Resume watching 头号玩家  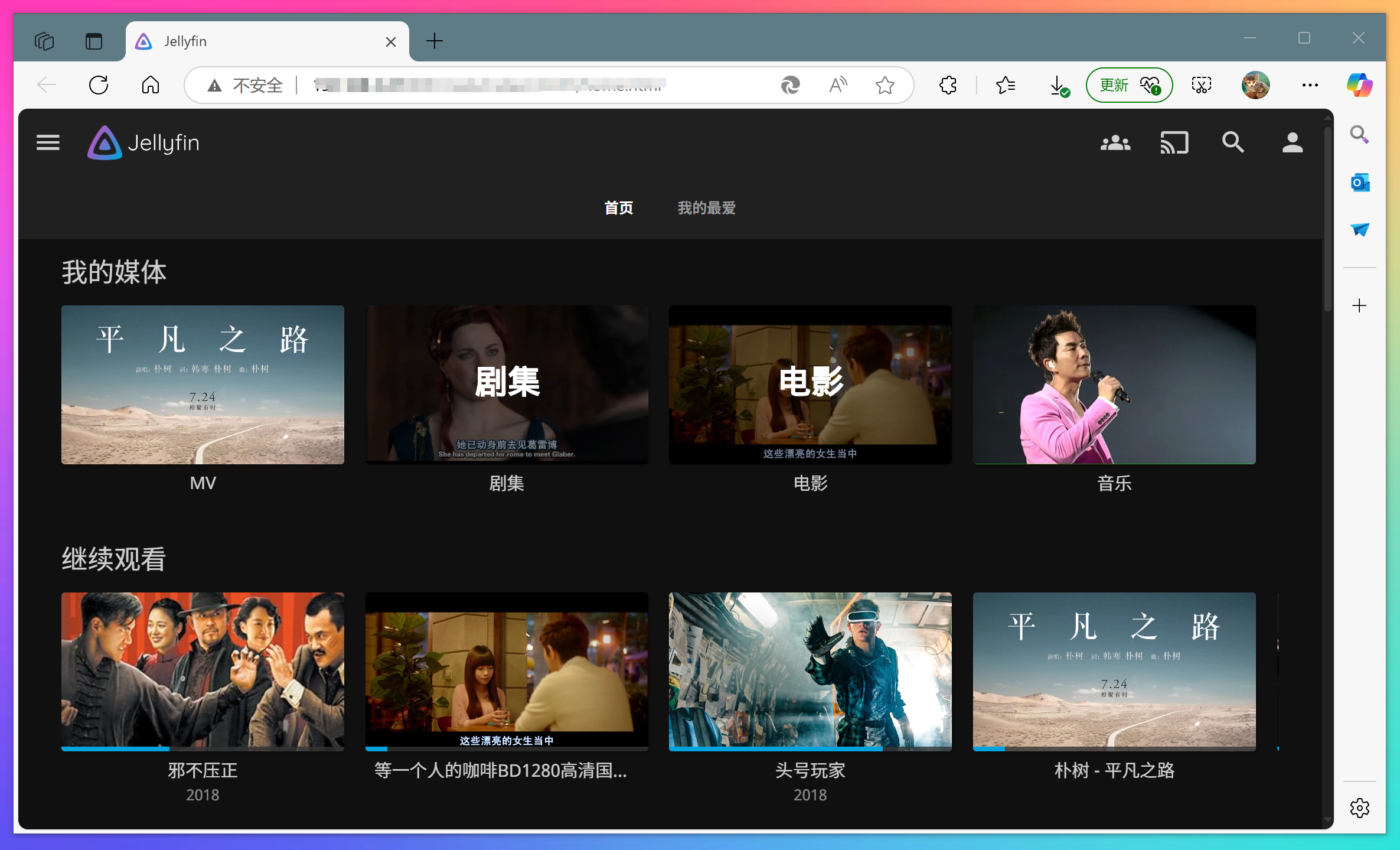[x=810, y=671]
